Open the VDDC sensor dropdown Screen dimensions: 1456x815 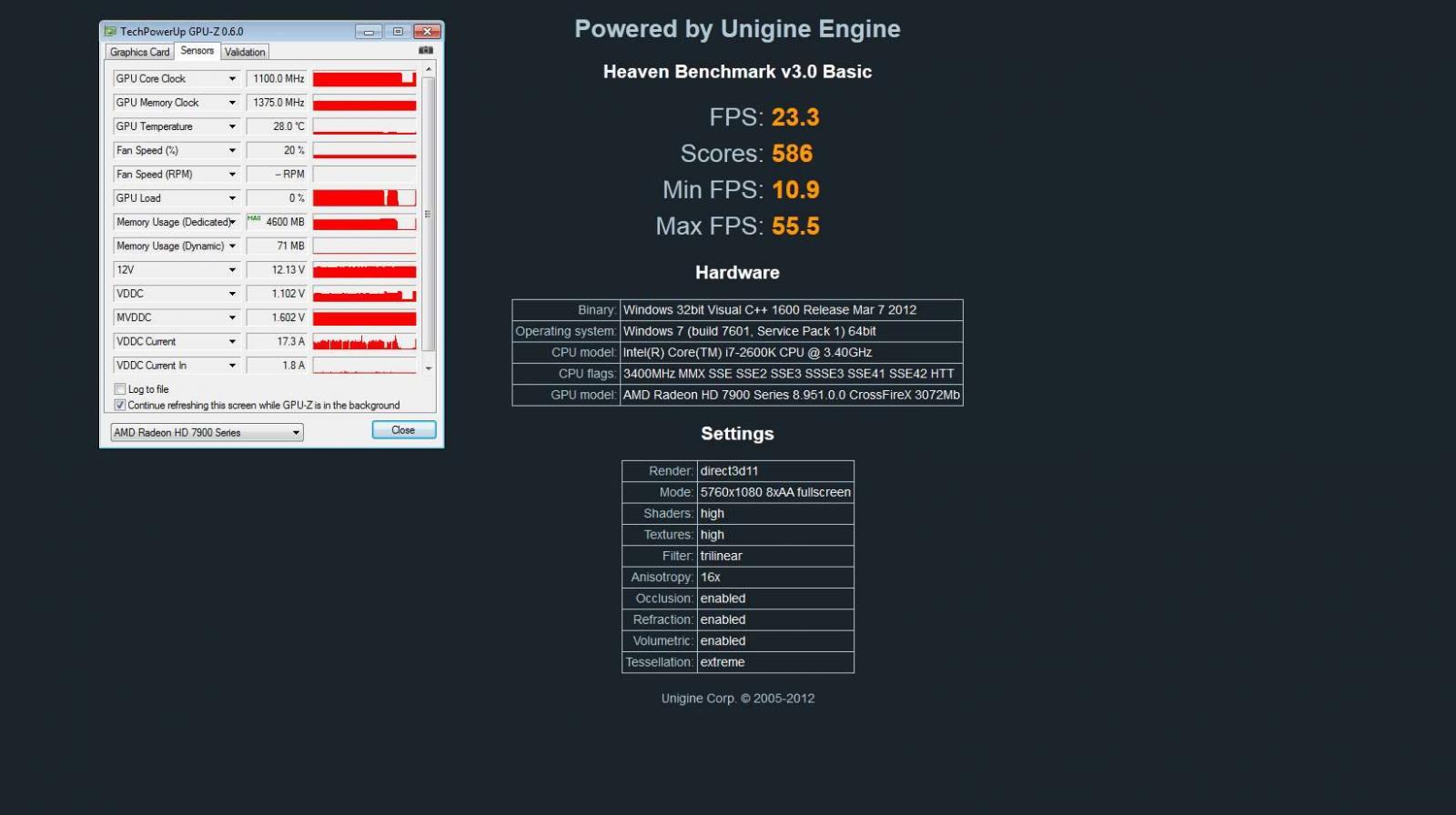point(232,294)
